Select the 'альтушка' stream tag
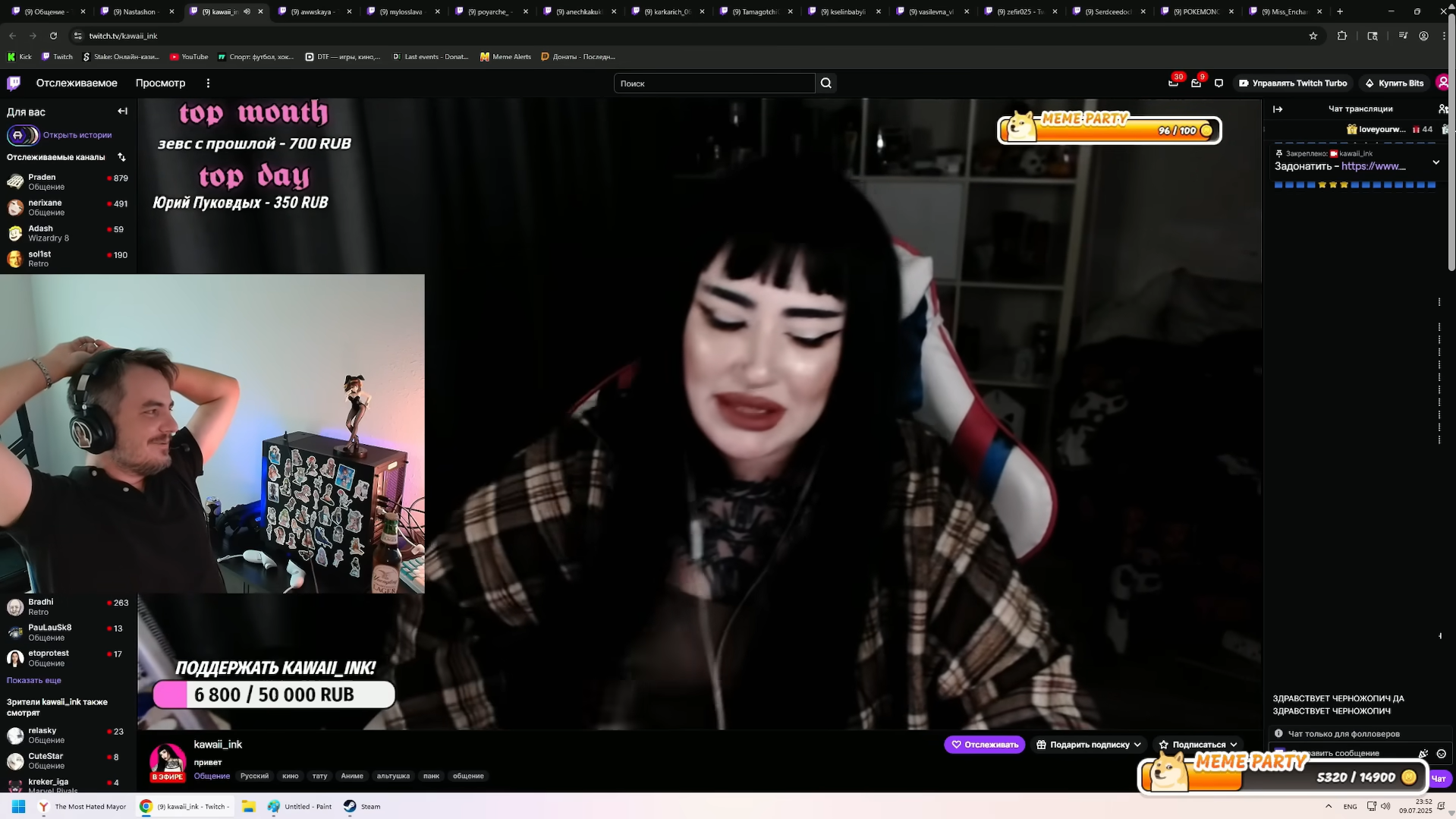The width and height of the screenshot is (1456, 819). point(393,776)
